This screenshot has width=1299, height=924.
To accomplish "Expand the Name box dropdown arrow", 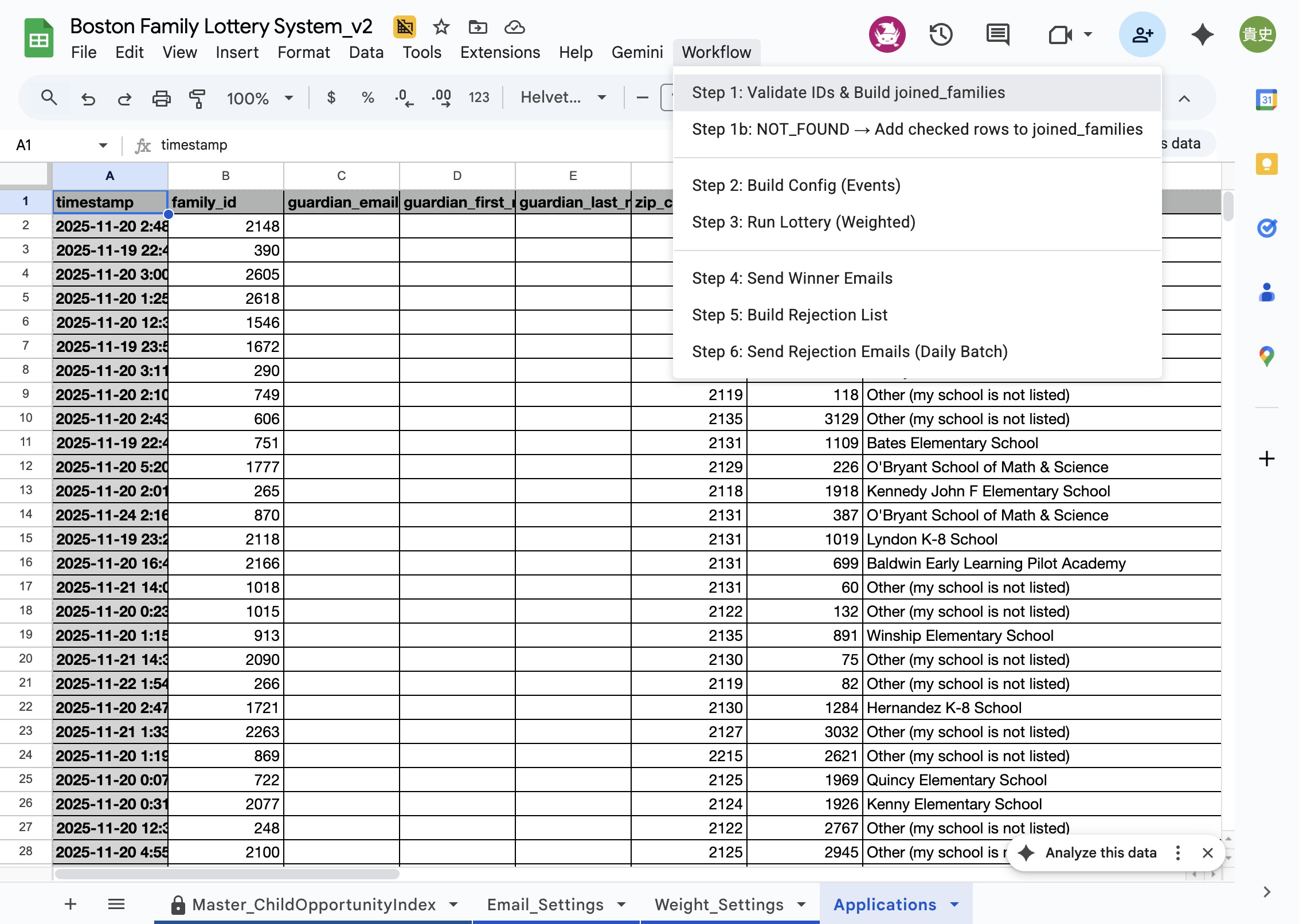I will (103, 145).
